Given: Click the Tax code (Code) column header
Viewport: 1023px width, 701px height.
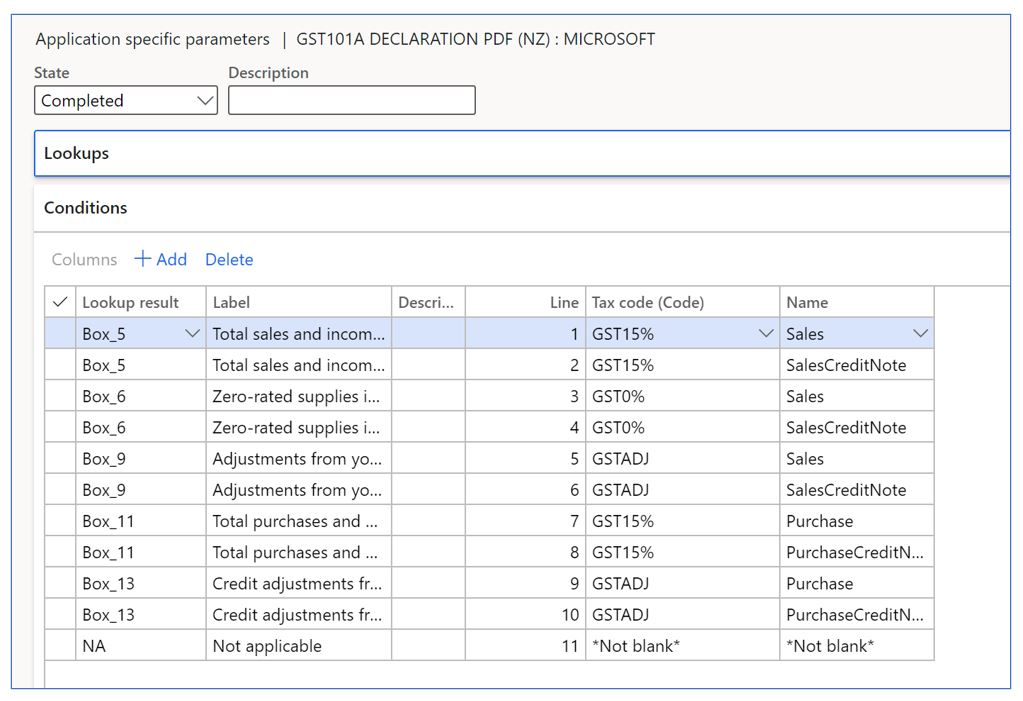Looking at the screenshot, I should point(648,302).
